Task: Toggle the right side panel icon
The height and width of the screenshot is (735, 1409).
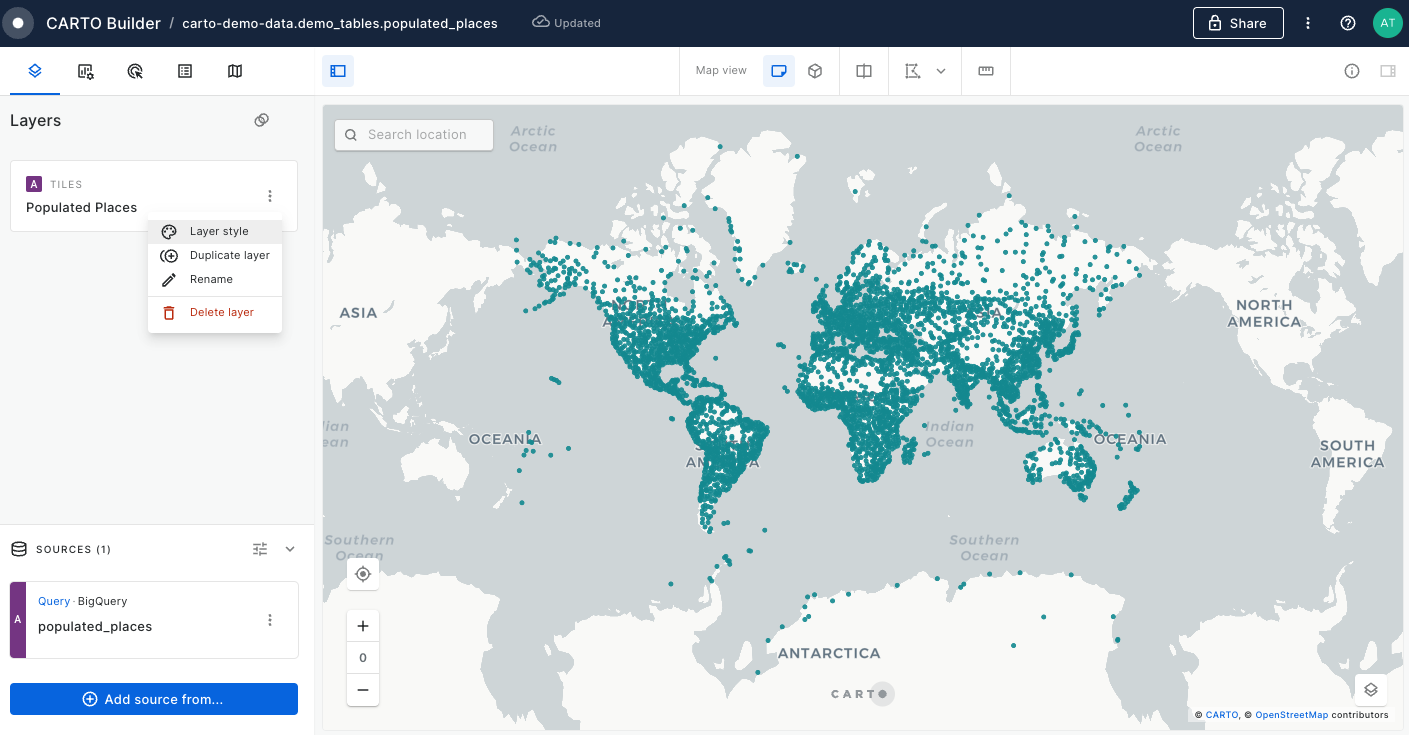Action: (1388, 71)
